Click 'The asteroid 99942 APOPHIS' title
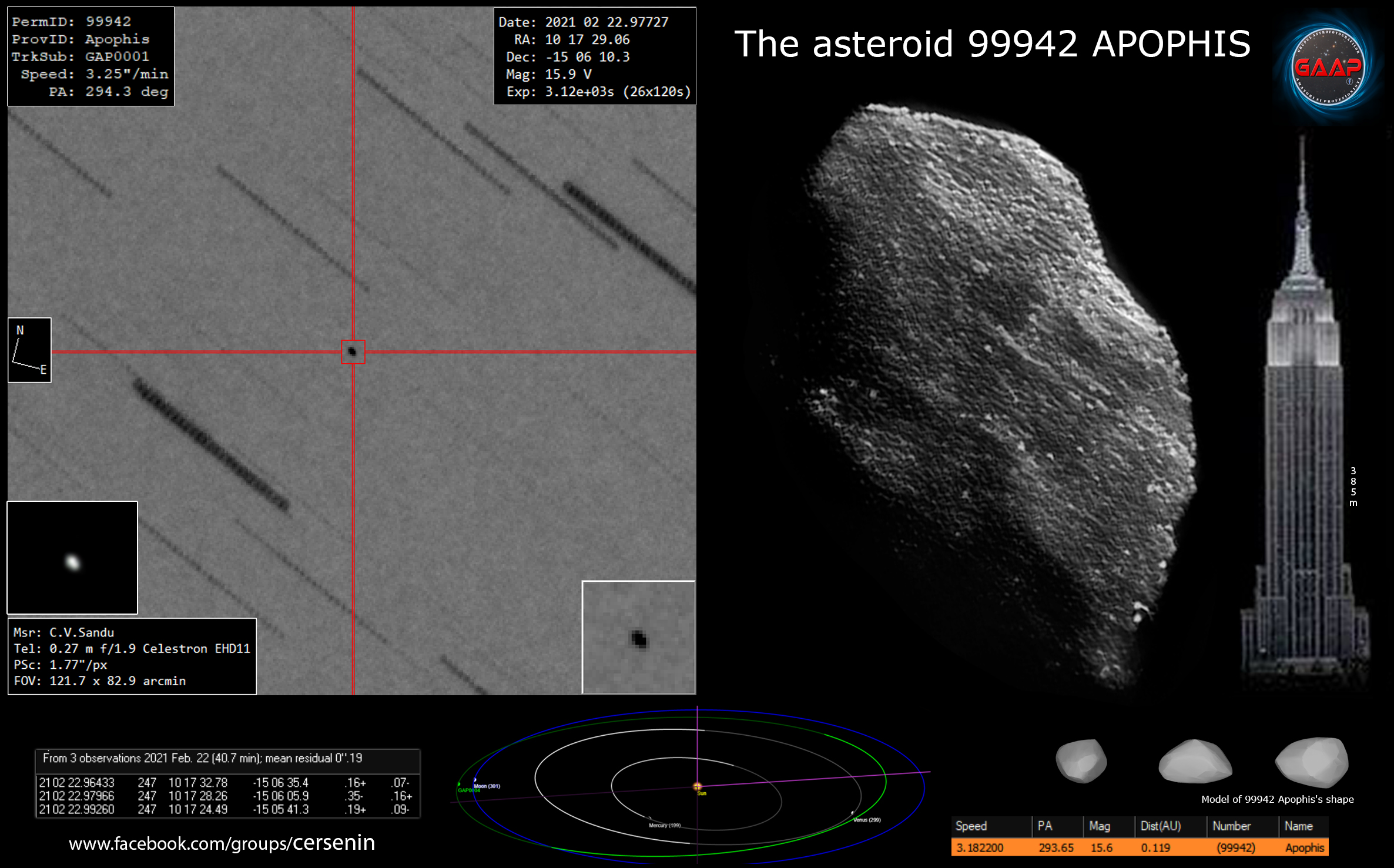Image resolution: width=1394 pixels, height=868 pixels. (x=993, y=44)
